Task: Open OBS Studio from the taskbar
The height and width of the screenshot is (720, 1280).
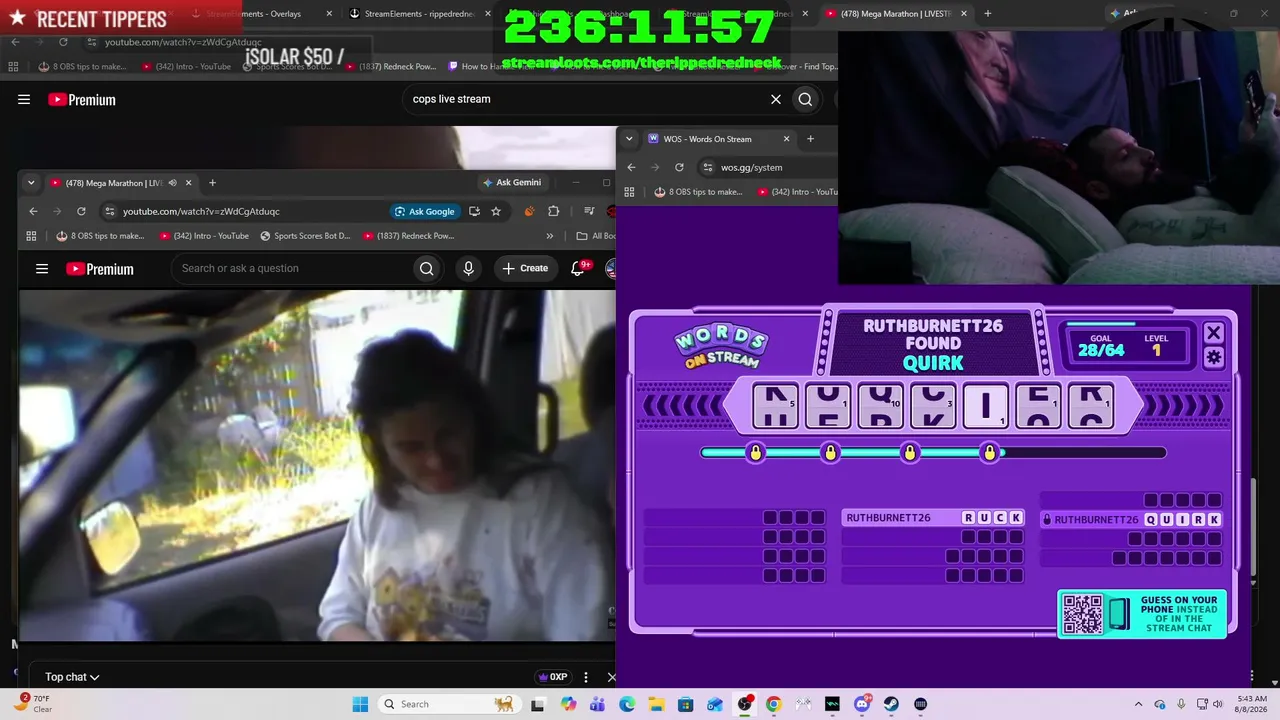Action: [x=745, y=704]
